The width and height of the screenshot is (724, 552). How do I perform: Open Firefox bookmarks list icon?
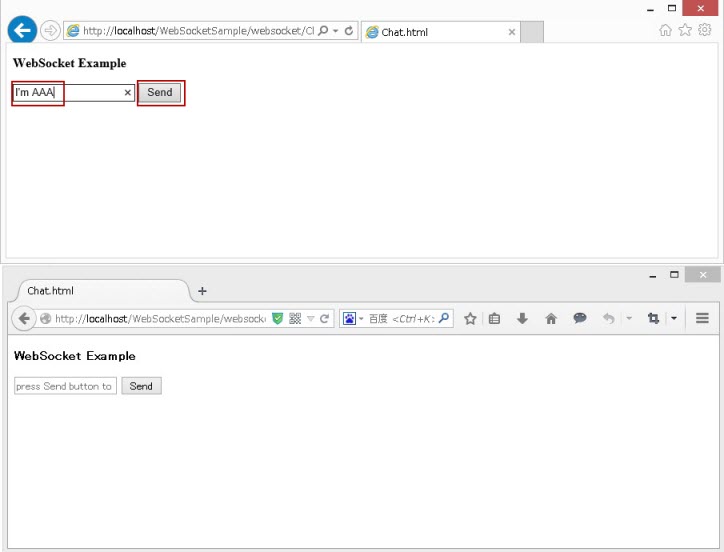(495, 318)
